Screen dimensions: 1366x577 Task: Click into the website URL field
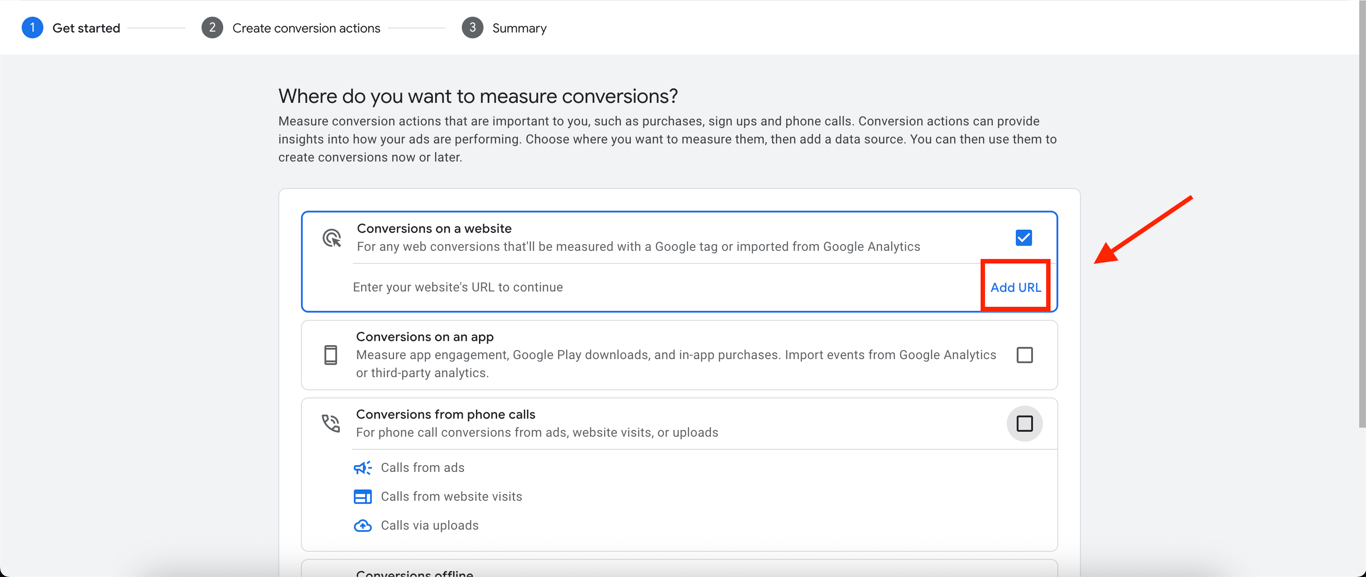(x=650, y=287)
